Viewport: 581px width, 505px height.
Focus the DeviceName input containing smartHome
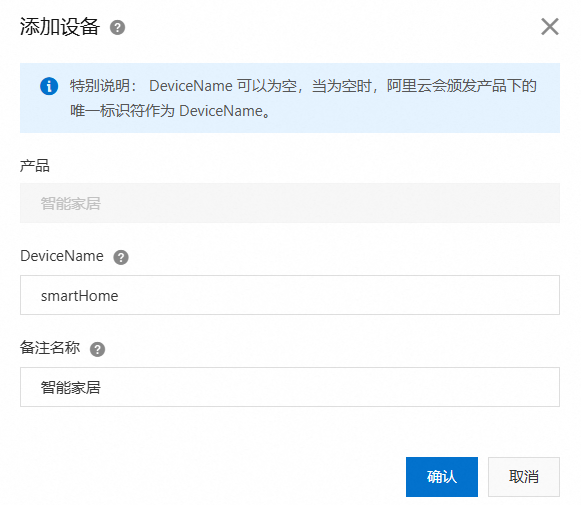click(x=290, y=295)
